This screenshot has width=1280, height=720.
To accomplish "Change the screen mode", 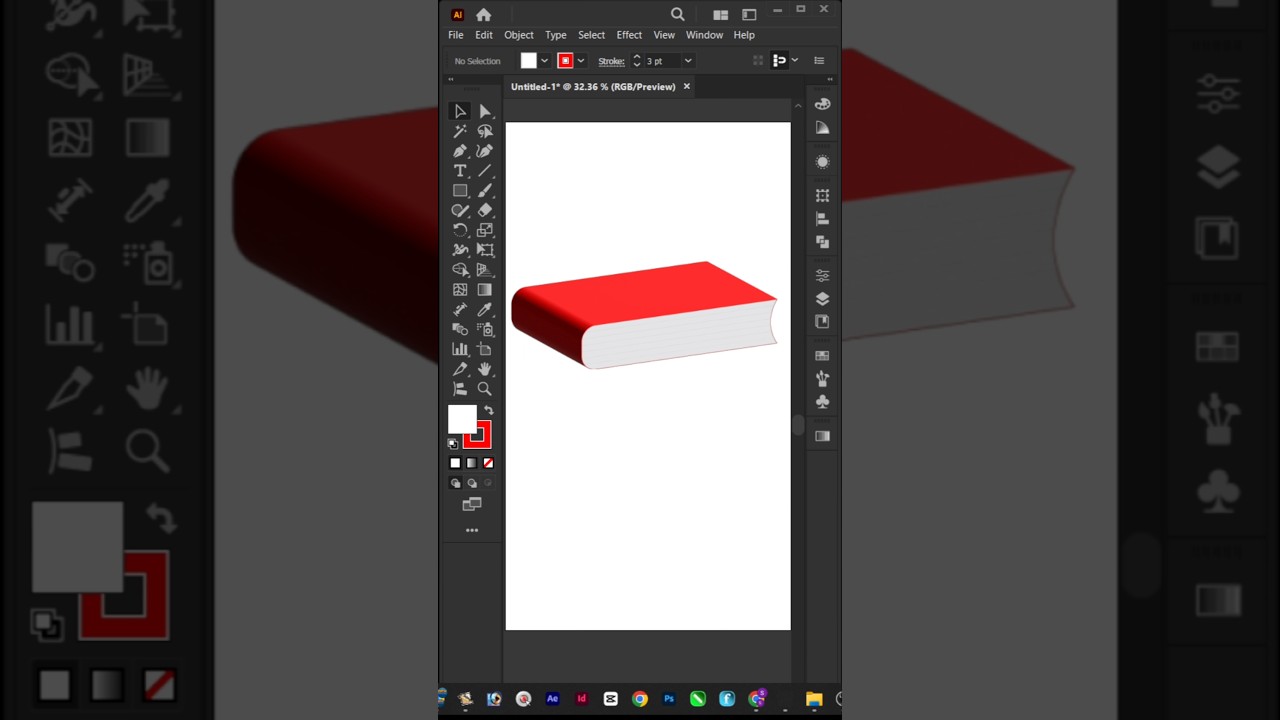I will pyautogui.click(x=472, y=505).
